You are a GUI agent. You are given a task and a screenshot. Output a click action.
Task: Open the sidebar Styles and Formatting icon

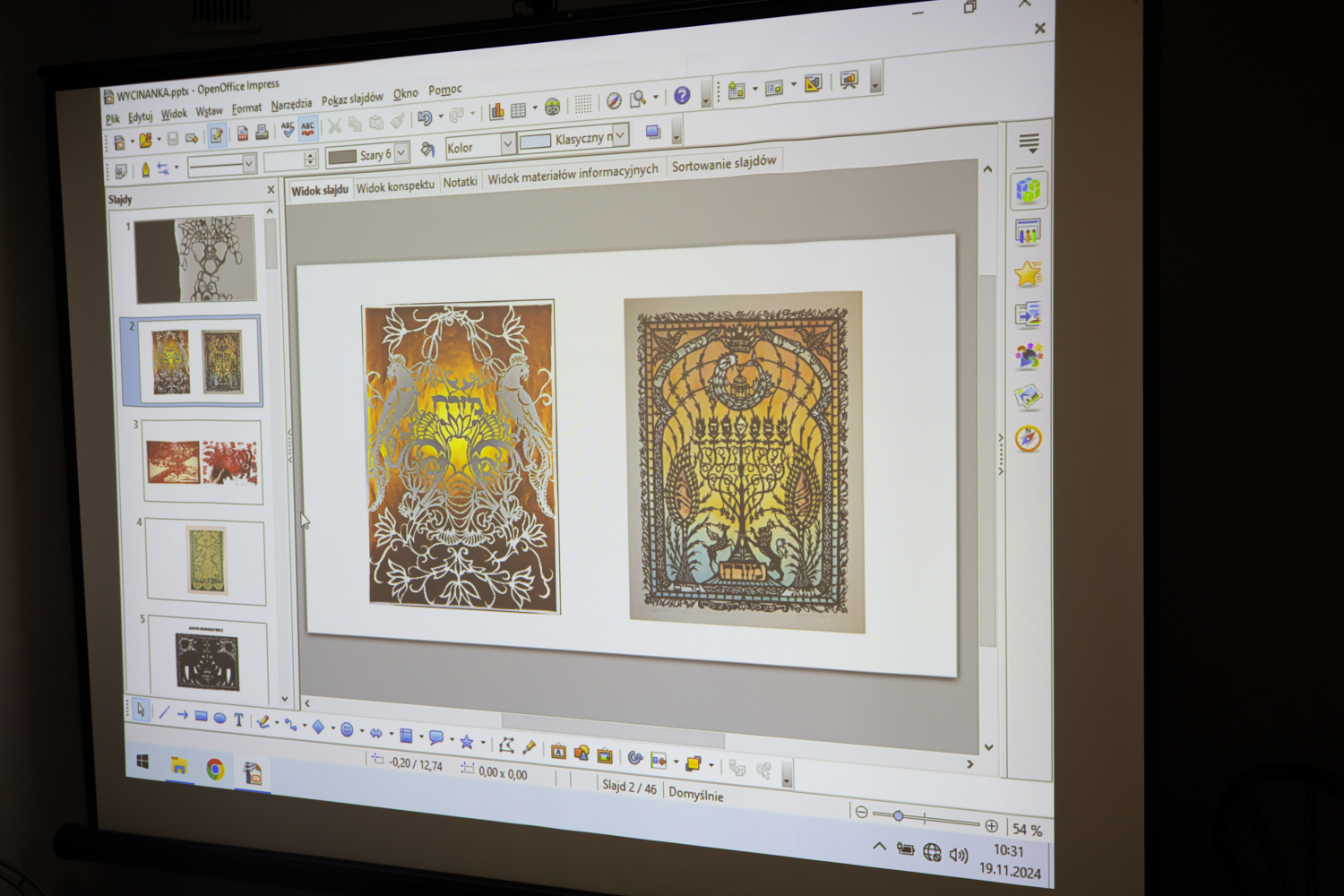pyautogui.click(x=1029, y=356)
